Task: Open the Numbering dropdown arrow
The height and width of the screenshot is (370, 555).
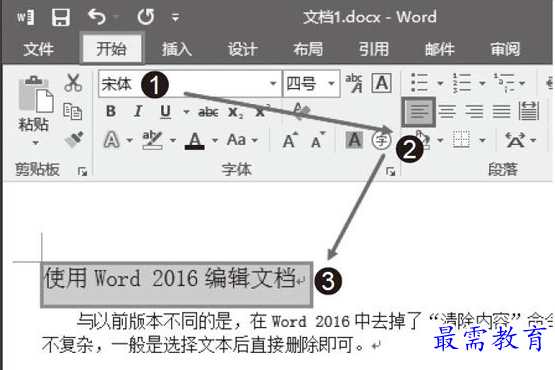Action: (x=482, y=84)
